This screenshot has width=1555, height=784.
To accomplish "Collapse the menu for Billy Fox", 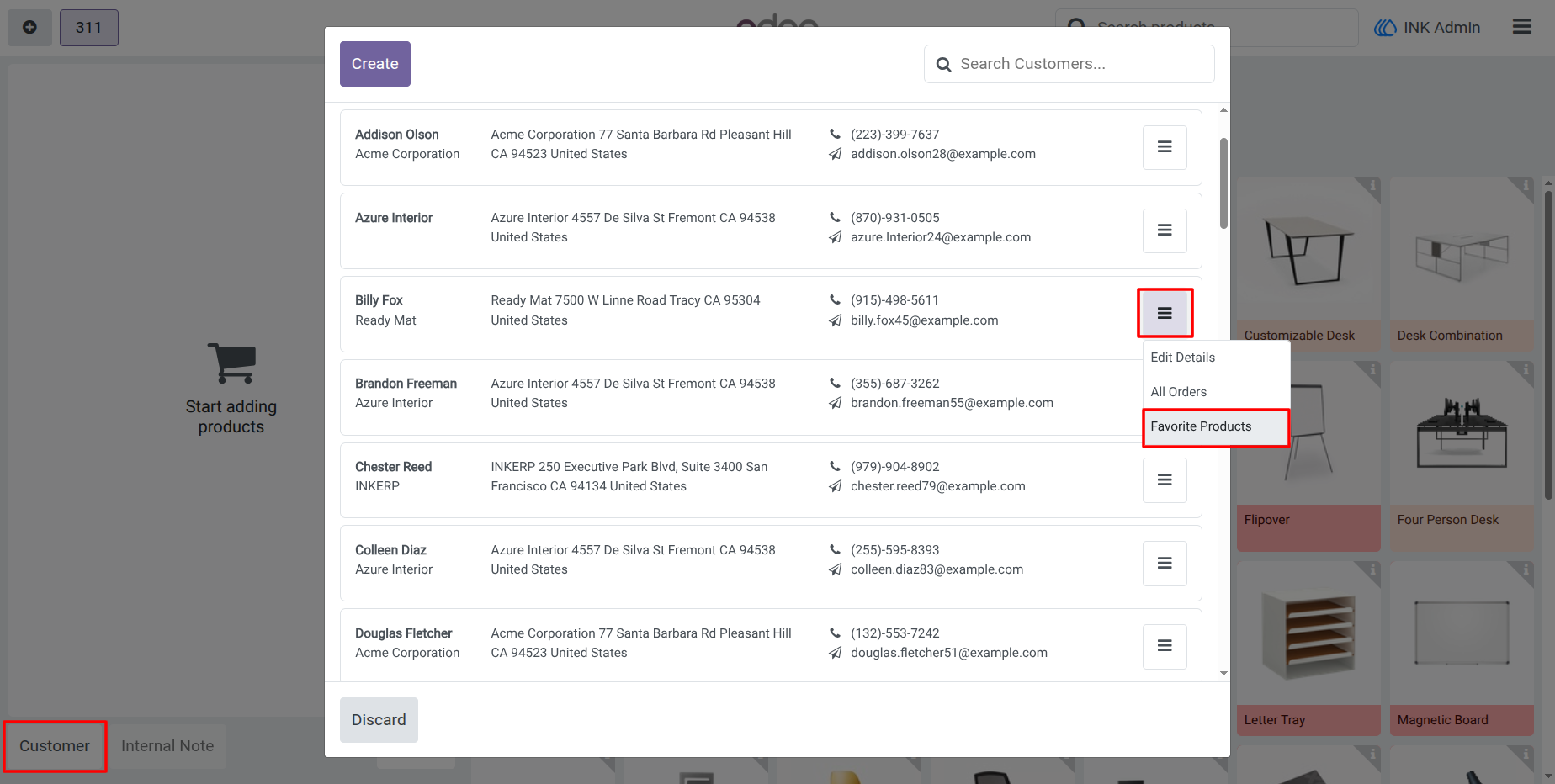I will (1165, 313).
